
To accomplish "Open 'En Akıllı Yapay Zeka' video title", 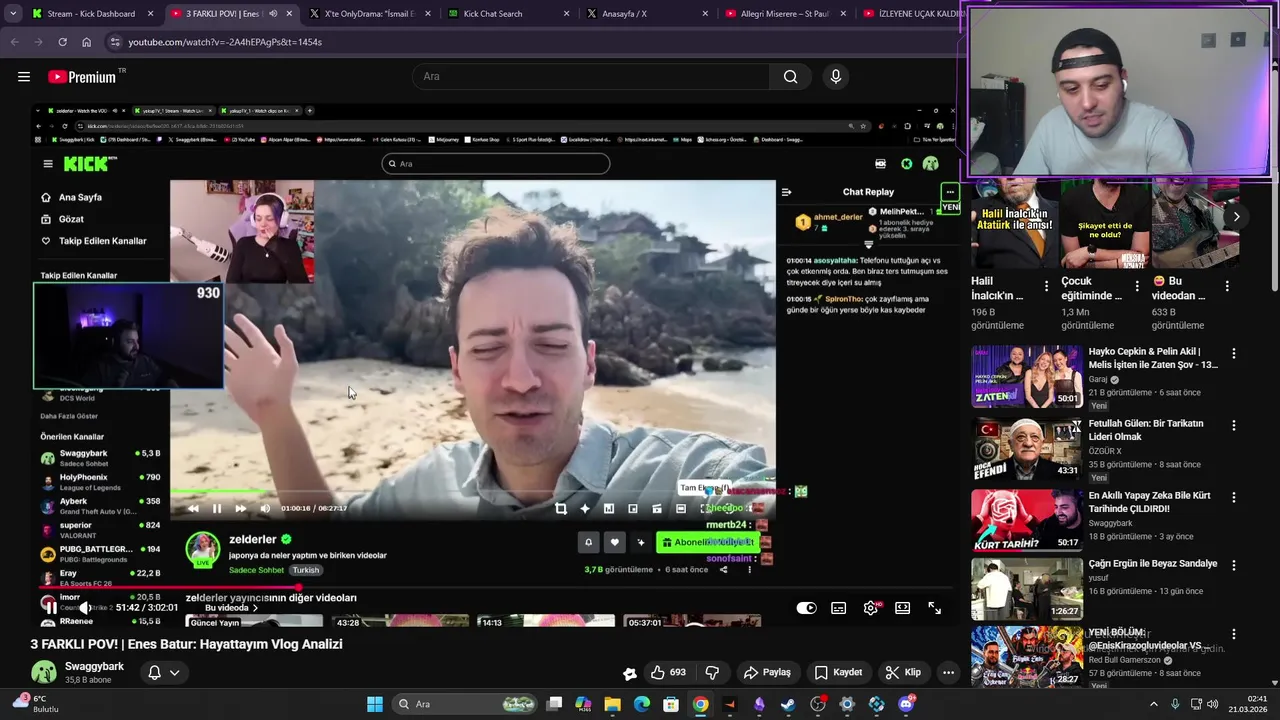I will (1149, 502).
